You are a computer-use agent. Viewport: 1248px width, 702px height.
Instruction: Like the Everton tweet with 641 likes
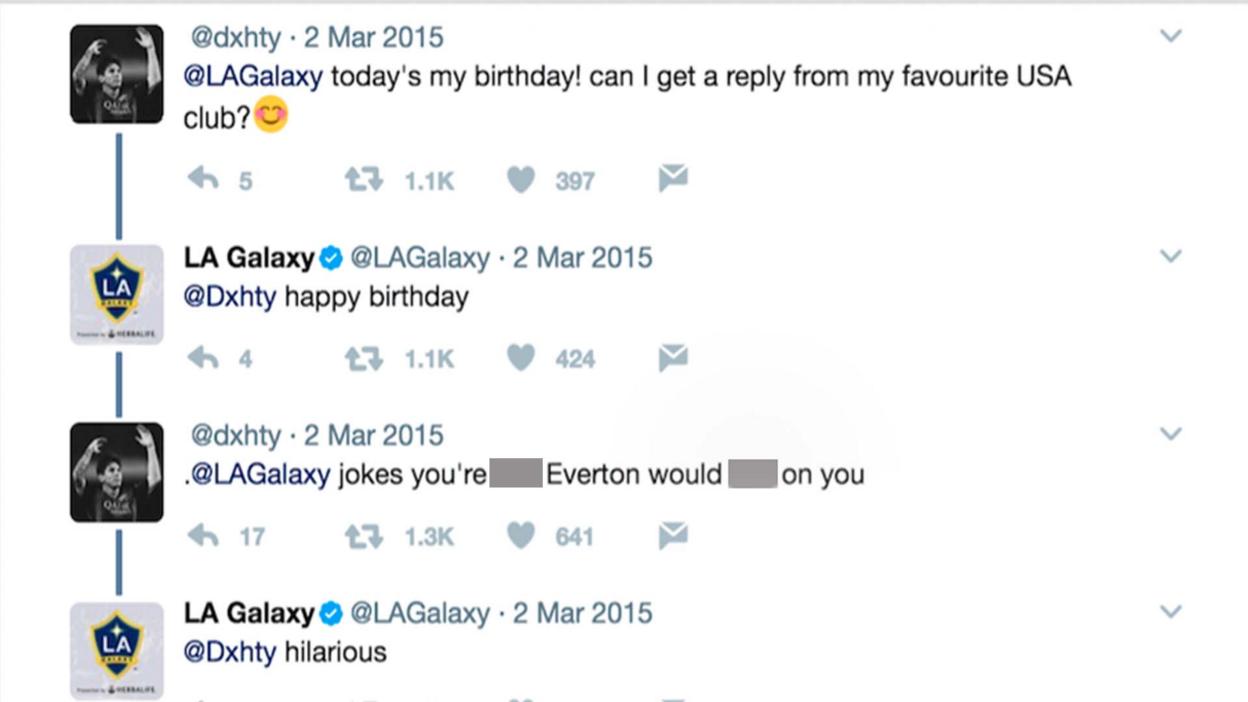coord(521,536)
